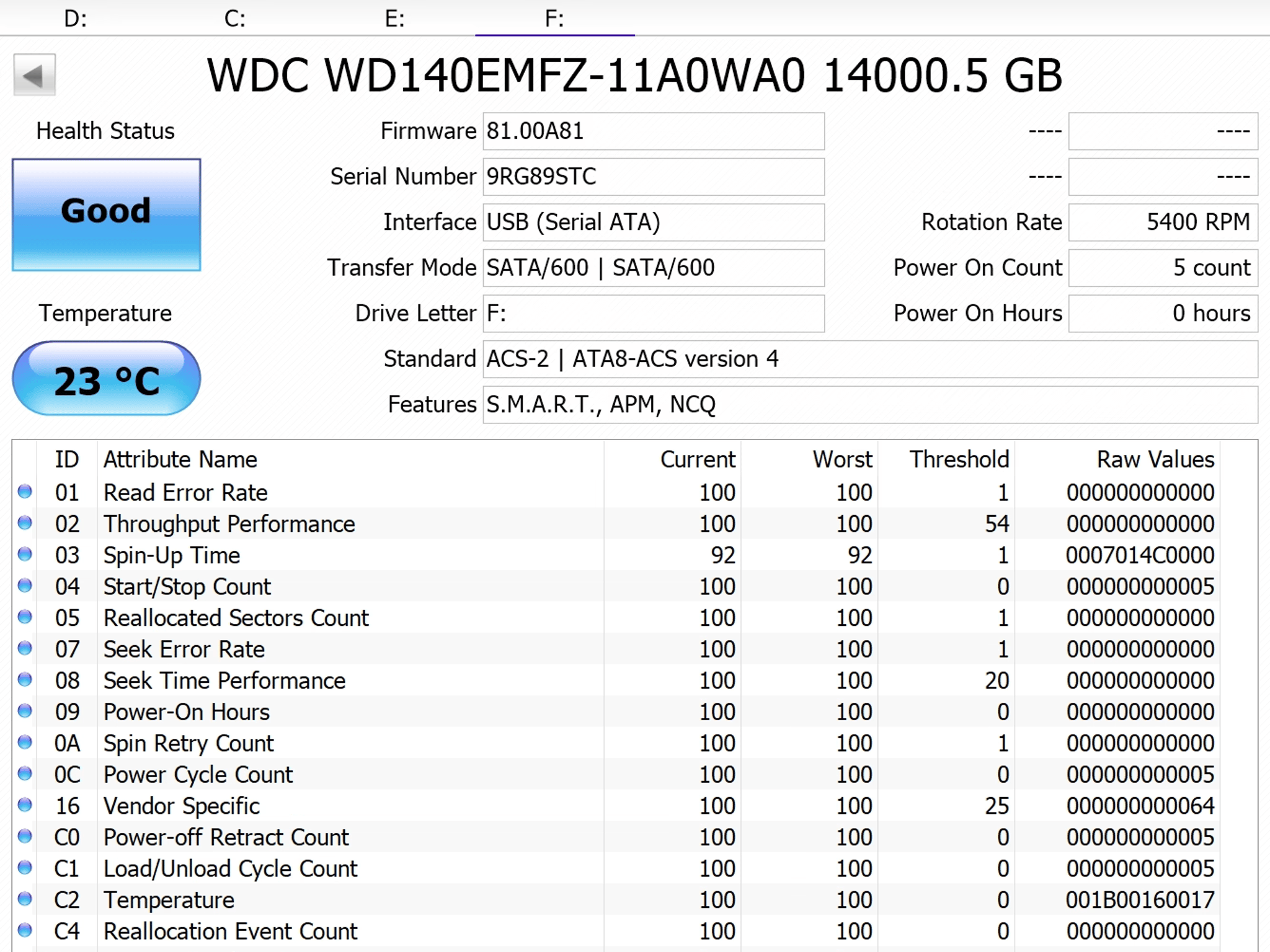The width and height of the screenshot is (1270, 952).
Task: Click the Transfer Mode field SATA/600
Action: click(x=654, y=268)
